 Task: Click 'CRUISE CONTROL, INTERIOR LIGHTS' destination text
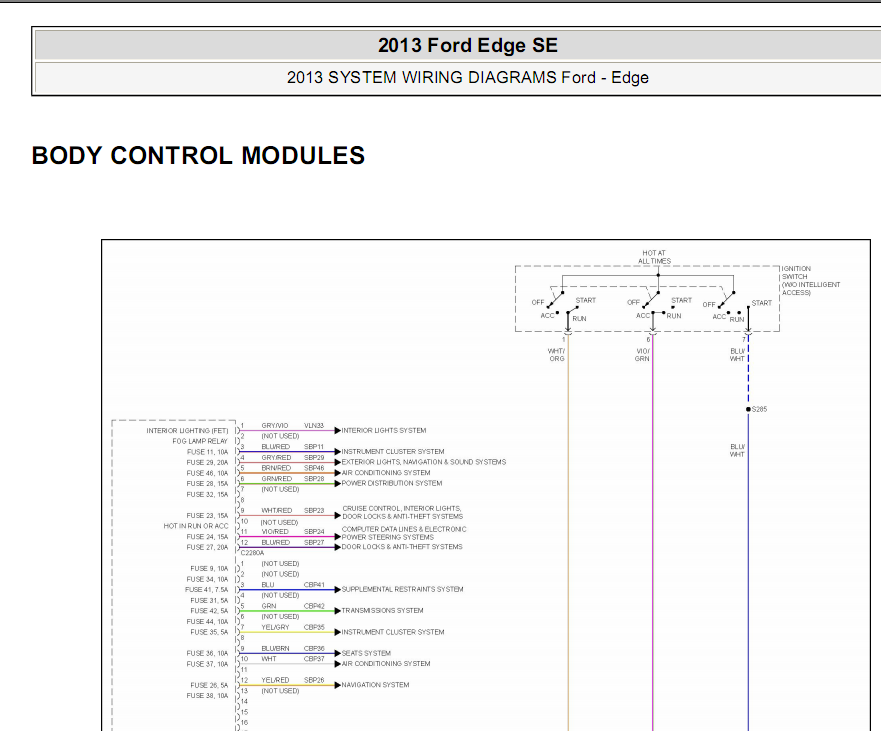[x=401, y=508]
